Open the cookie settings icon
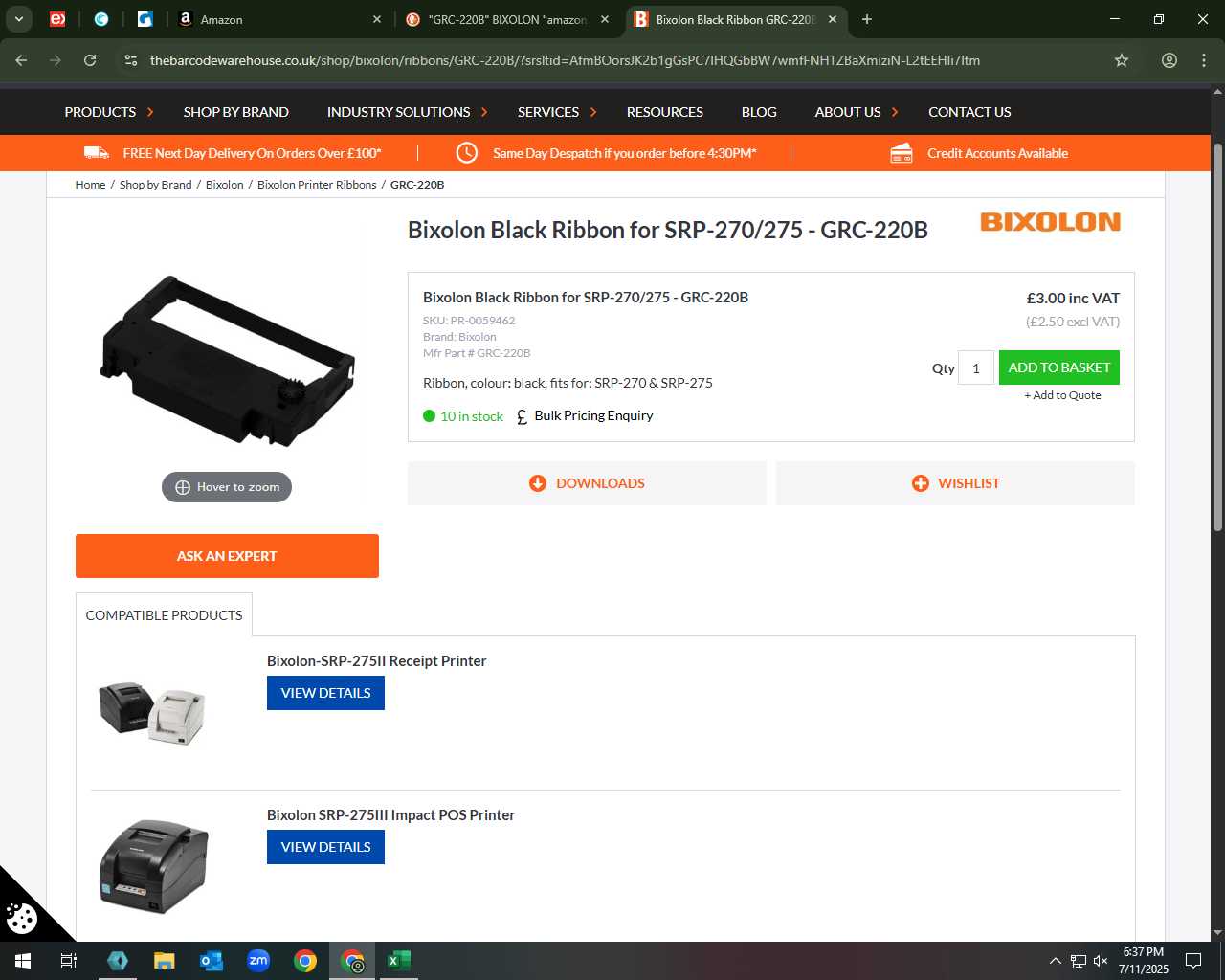 (x=21, y=918)
